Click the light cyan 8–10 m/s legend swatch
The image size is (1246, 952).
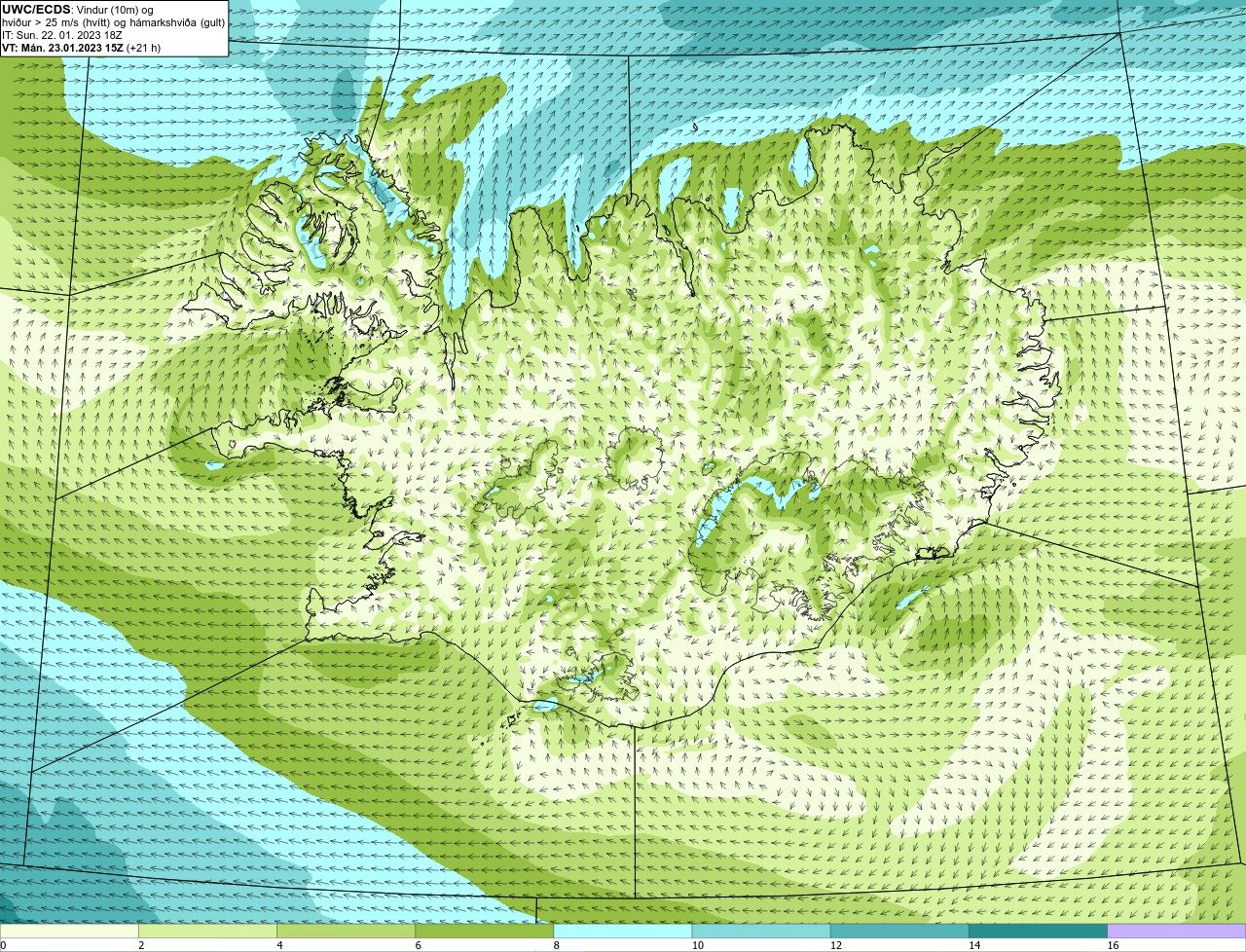pyautogui.click(x=622, y=932)
